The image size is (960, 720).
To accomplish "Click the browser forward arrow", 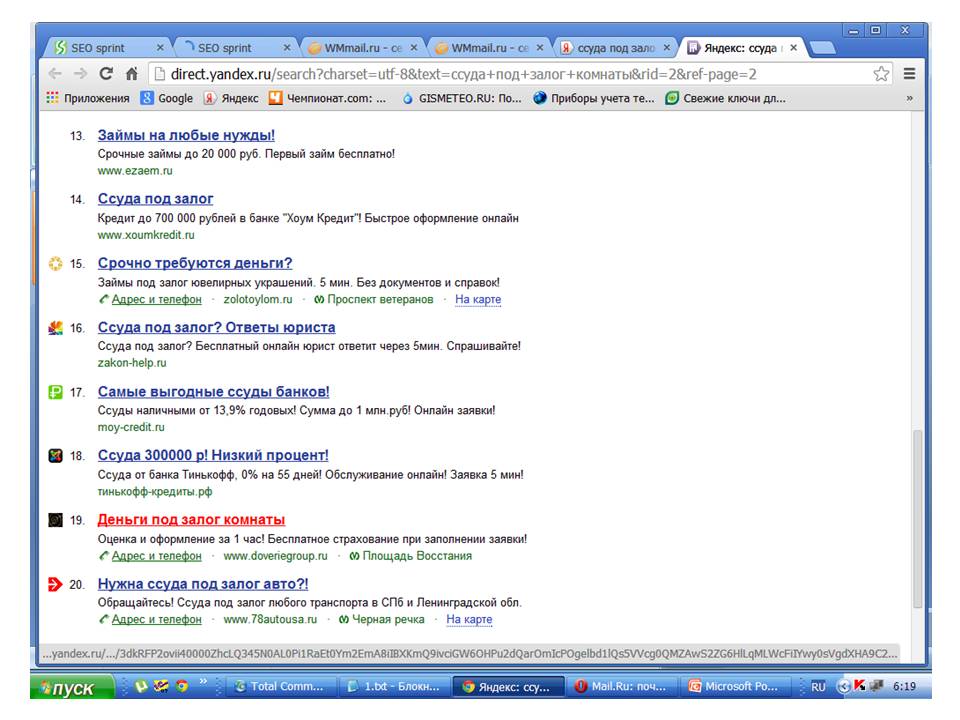I will pos(80,74).
